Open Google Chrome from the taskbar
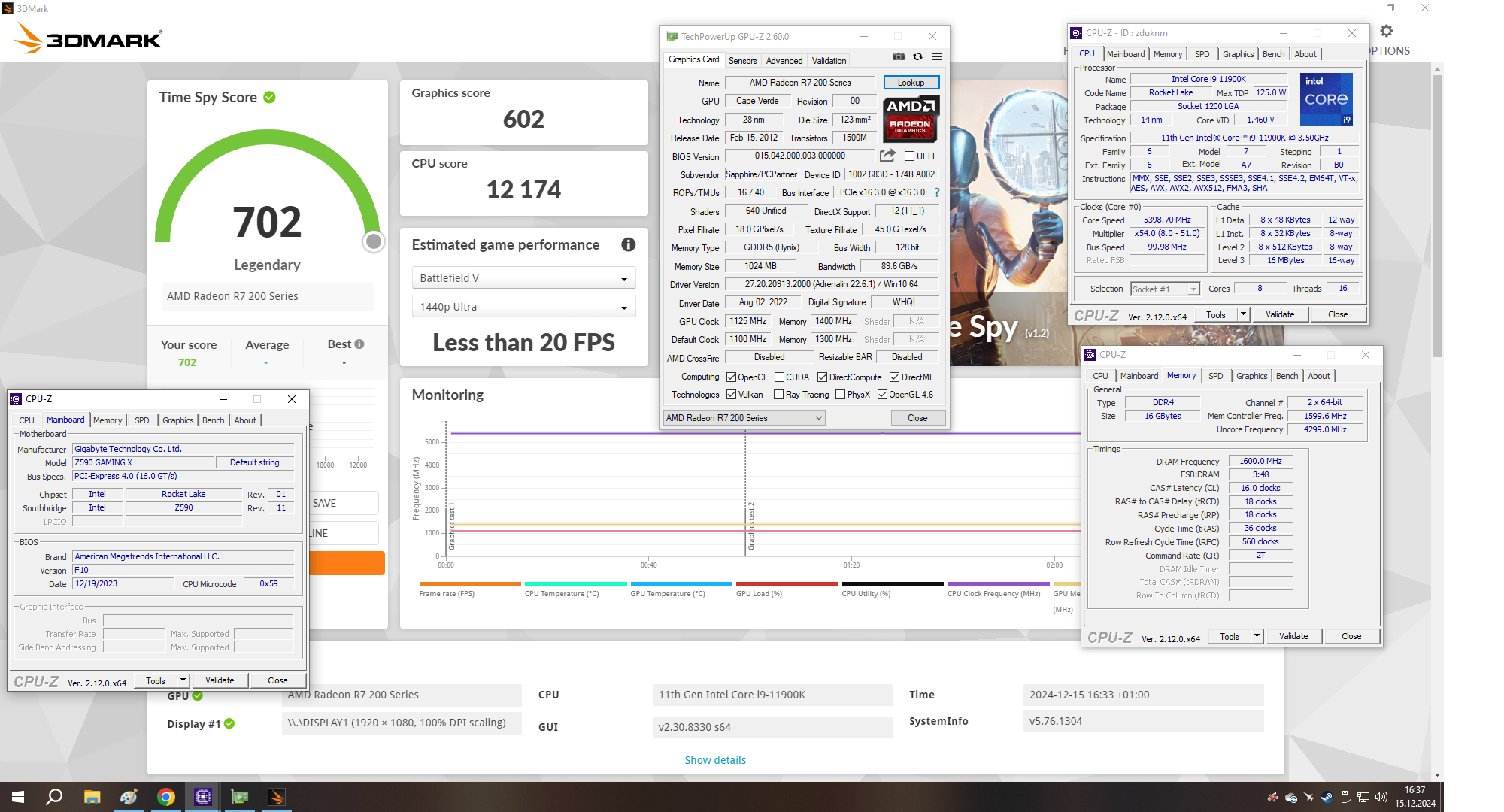Image resolution: width=1504 pixels, height=812 pixels. coord(166,797)
